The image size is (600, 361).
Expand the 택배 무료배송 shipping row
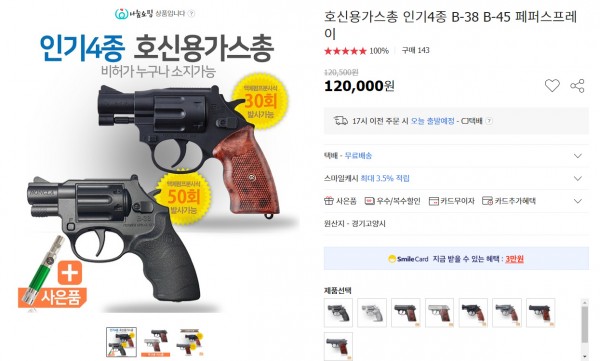(x=456, y=155)
